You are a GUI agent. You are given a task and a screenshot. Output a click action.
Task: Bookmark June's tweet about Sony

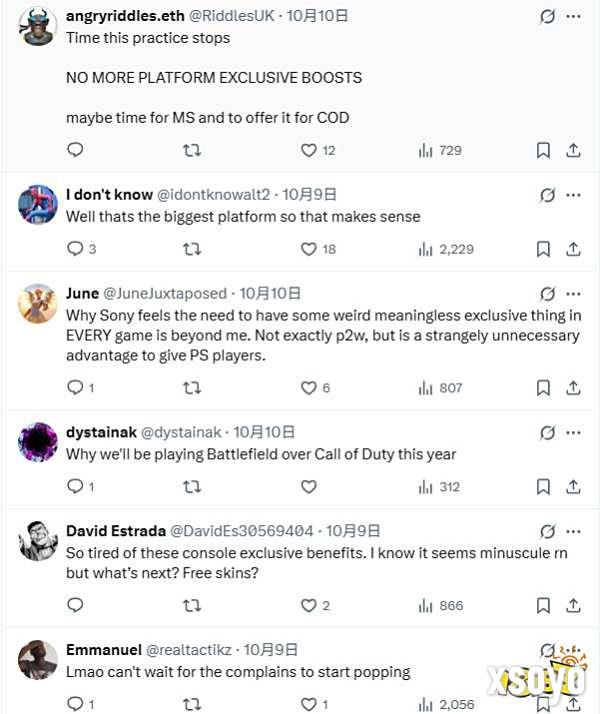click(543, 388)
